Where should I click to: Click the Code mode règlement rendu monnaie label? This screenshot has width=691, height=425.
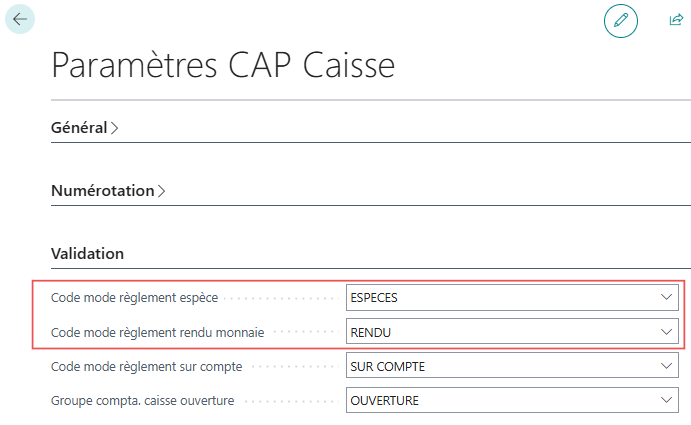pyautogui.click(x=157, y=332)
